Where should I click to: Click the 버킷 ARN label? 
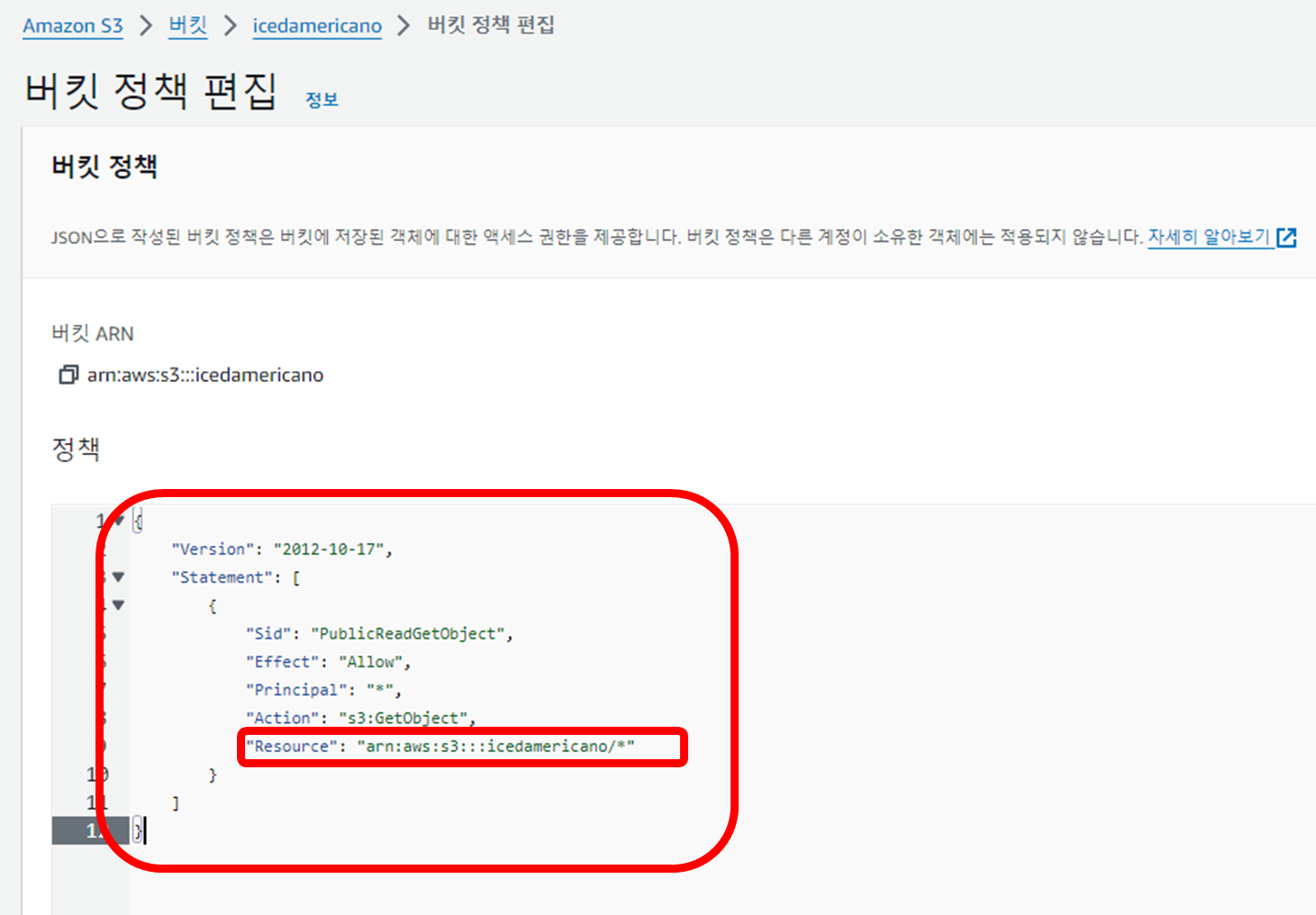(x=93, y=333)
